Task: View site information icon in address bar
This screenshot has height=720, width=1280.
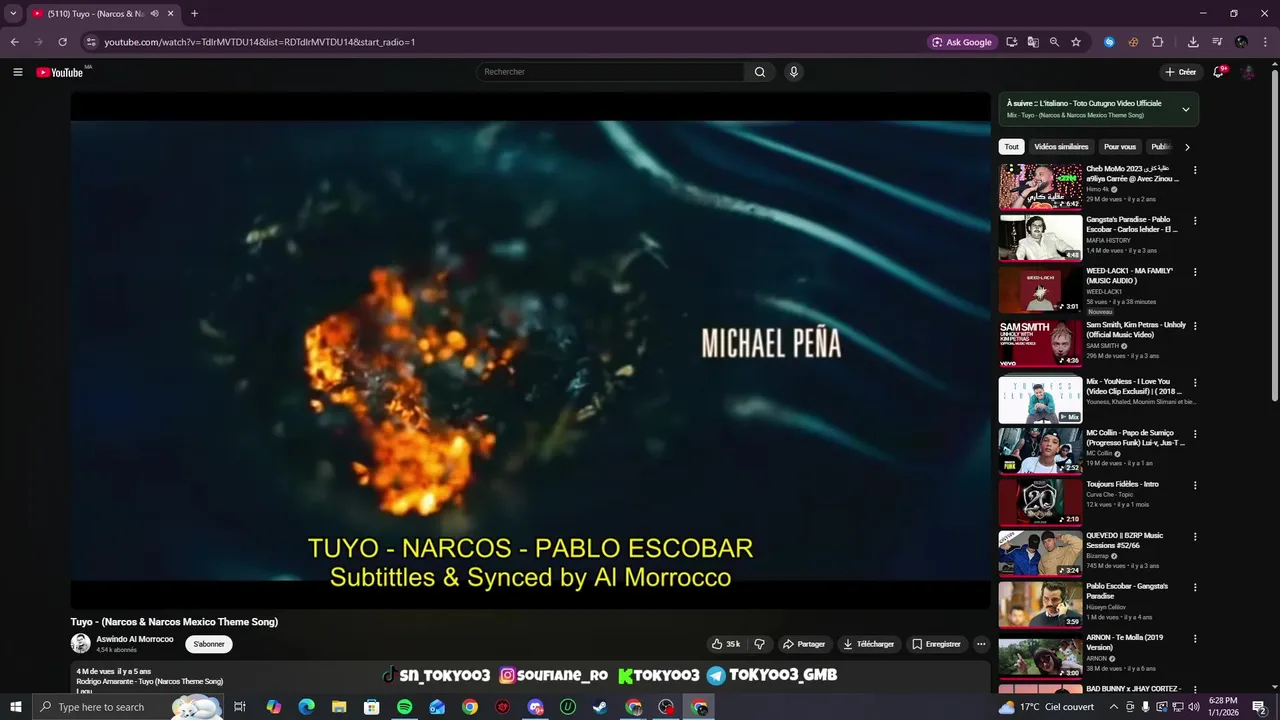Action: pyautogui.click(x=91, y=42)
